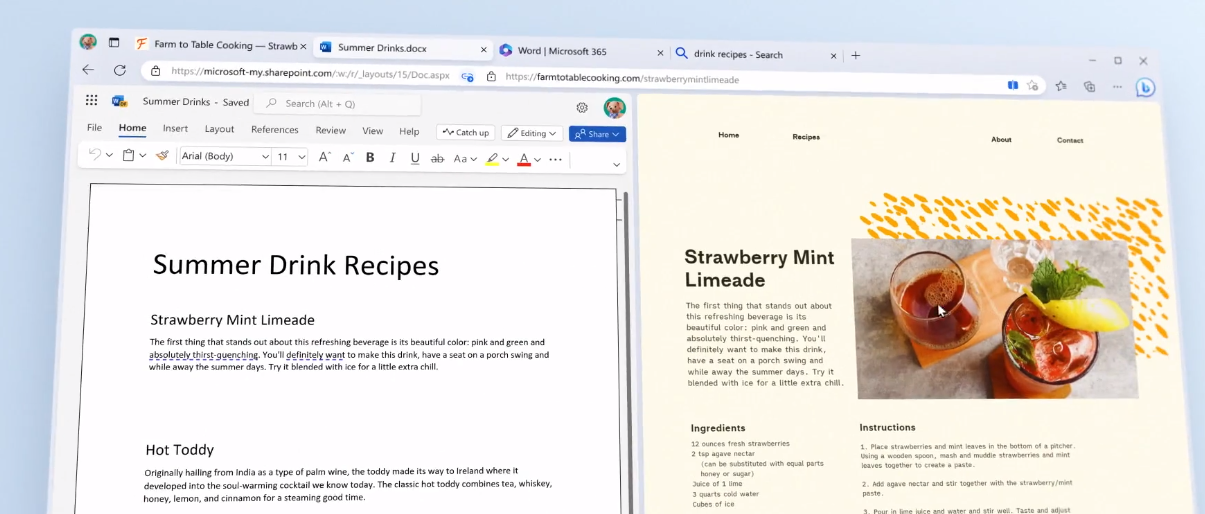This screenshot has height=514, width=1205.
Task: Close the Summer Drinks.docx tab
Action: 484,49
